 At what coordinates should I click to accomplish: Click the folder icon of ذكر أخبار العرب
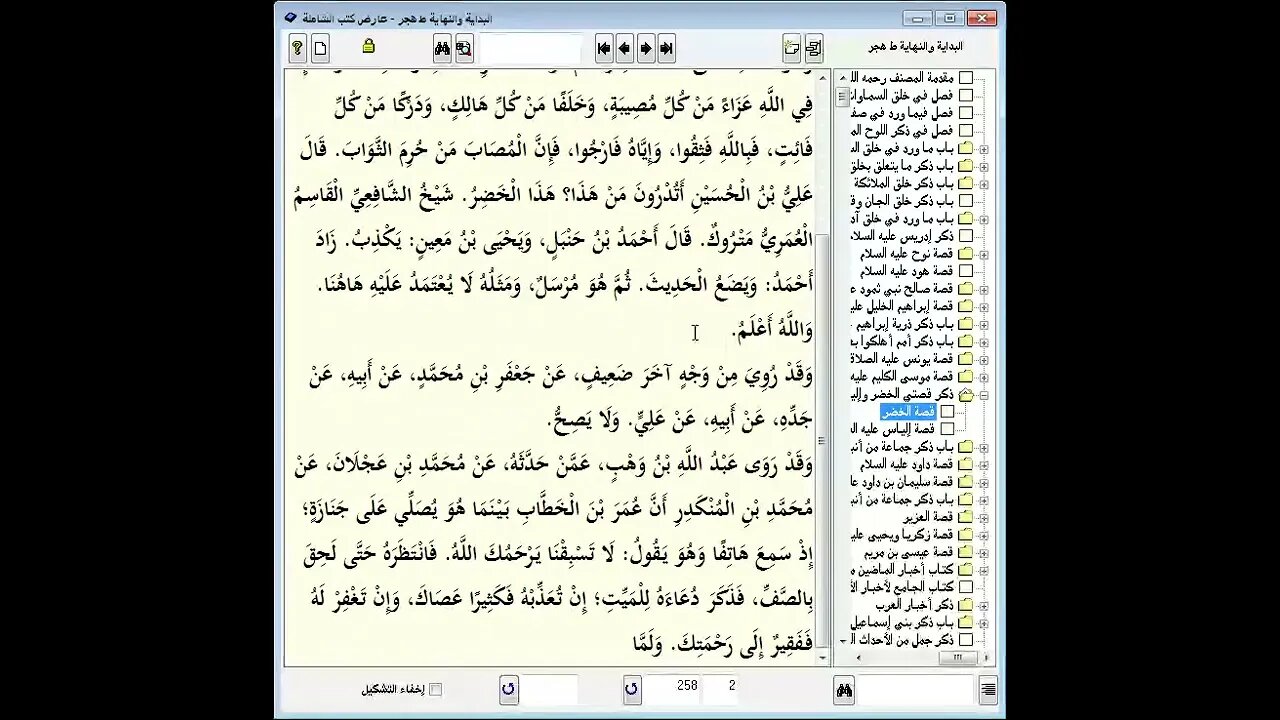[966, 605]
